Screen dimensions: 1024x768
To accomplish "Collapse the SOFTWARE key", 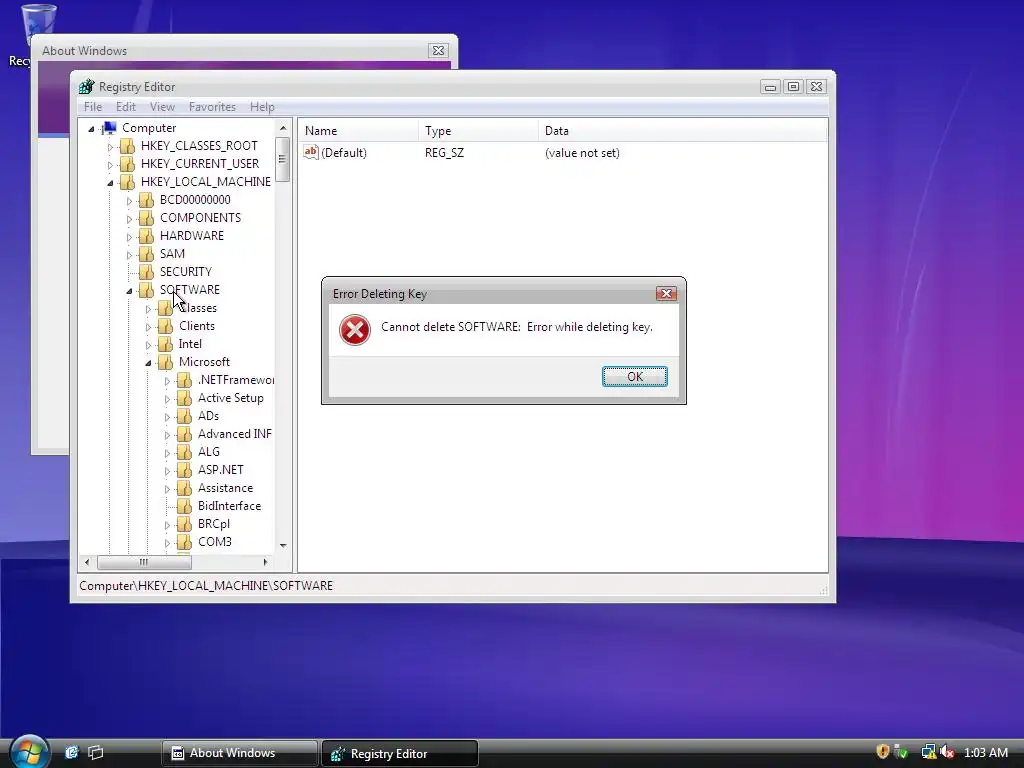I will pos(129,291).
